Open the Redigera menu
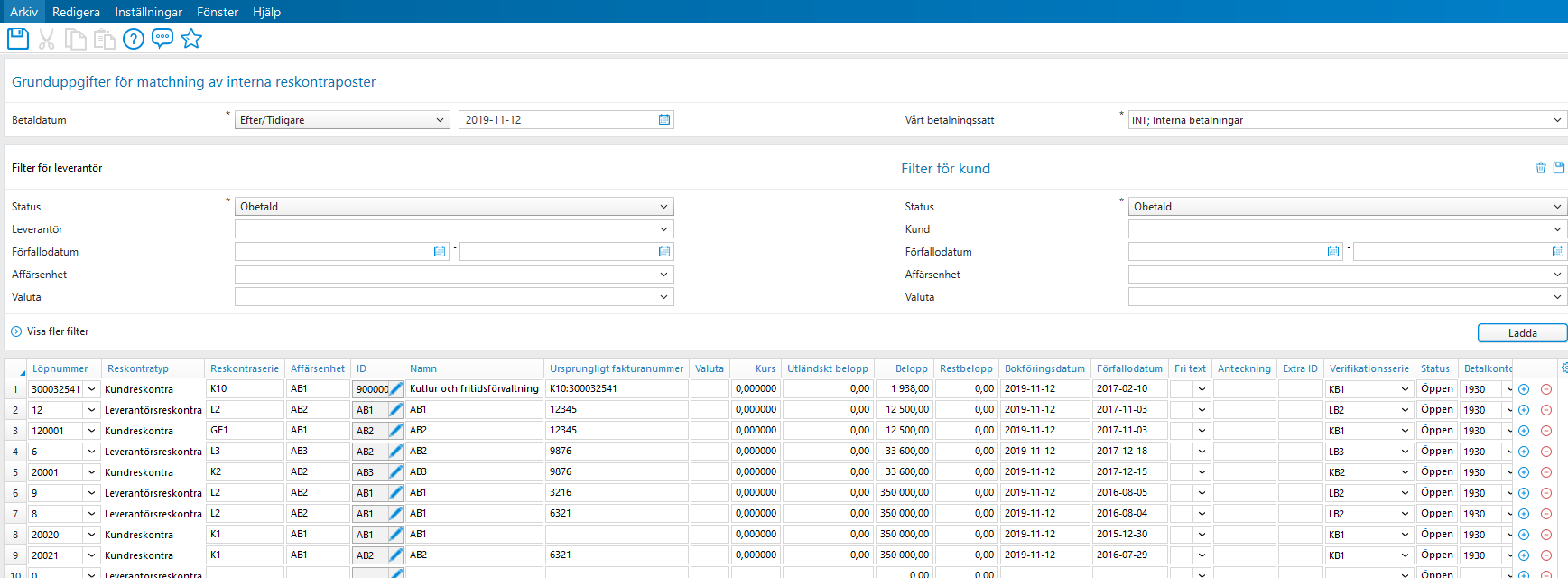This screenshot has width=1568, height=578. point(76,12)
